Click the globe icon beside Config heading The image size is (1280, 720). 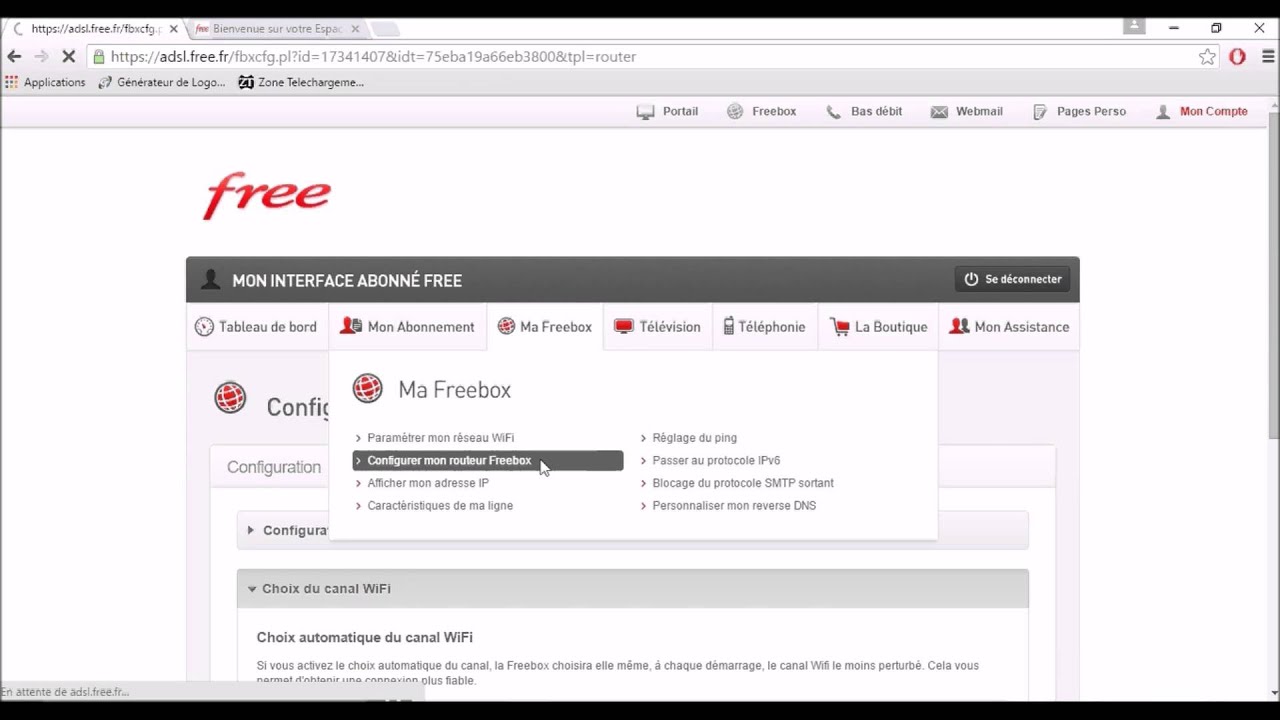coord(230,398)
